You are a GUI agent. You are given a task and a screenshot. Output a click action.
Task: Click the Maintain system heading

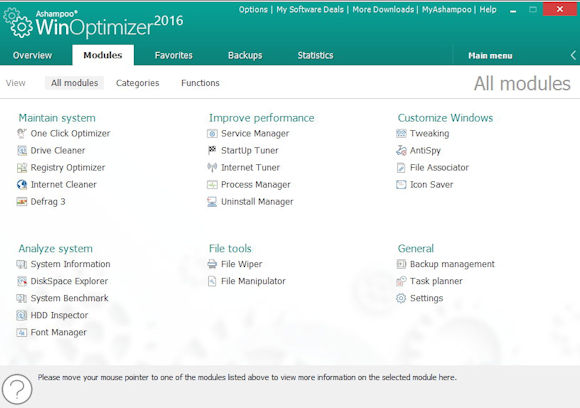(x=57, y=118)
